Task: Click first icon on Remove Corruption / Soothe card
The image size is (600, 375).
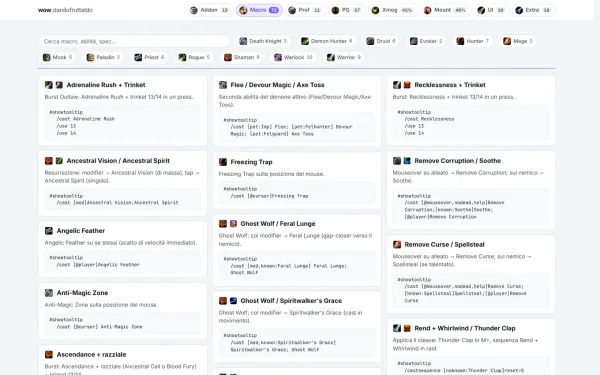Action: pos(397,161)
